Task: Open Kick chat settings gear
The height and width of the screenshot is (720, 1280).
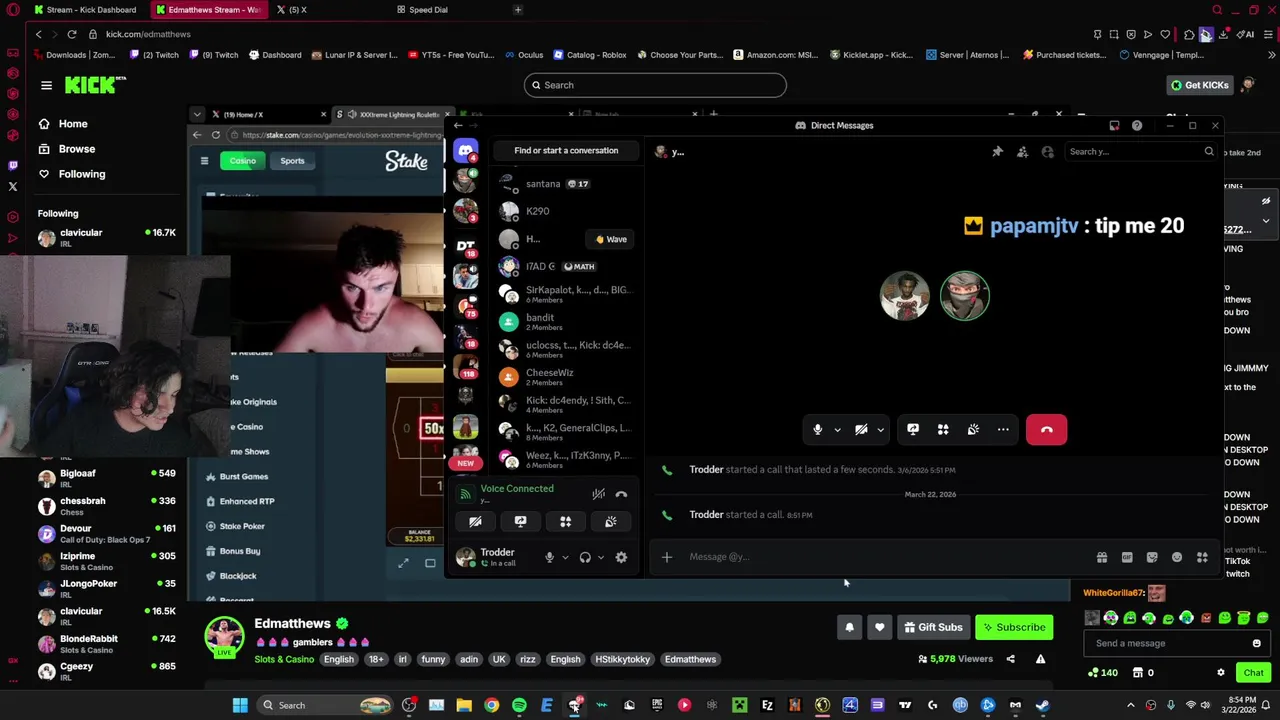Action: coord(1220,673)
